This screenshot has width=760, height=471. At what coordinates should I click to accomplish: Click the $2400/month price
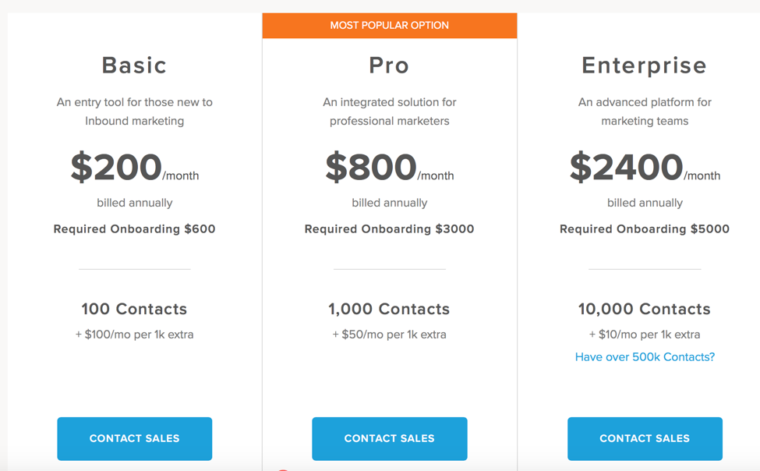pos(644,168)
